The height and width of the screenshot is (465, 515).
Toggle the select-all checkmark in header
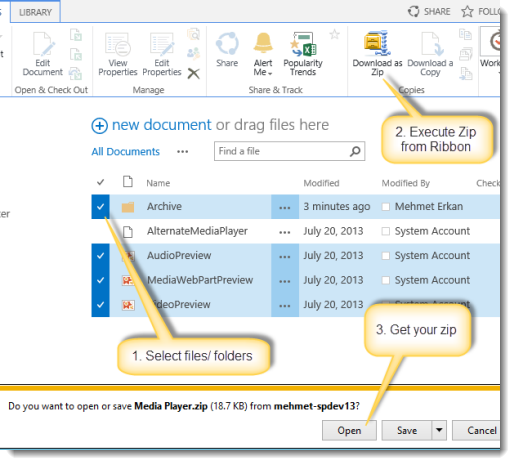tap(100, 182)
